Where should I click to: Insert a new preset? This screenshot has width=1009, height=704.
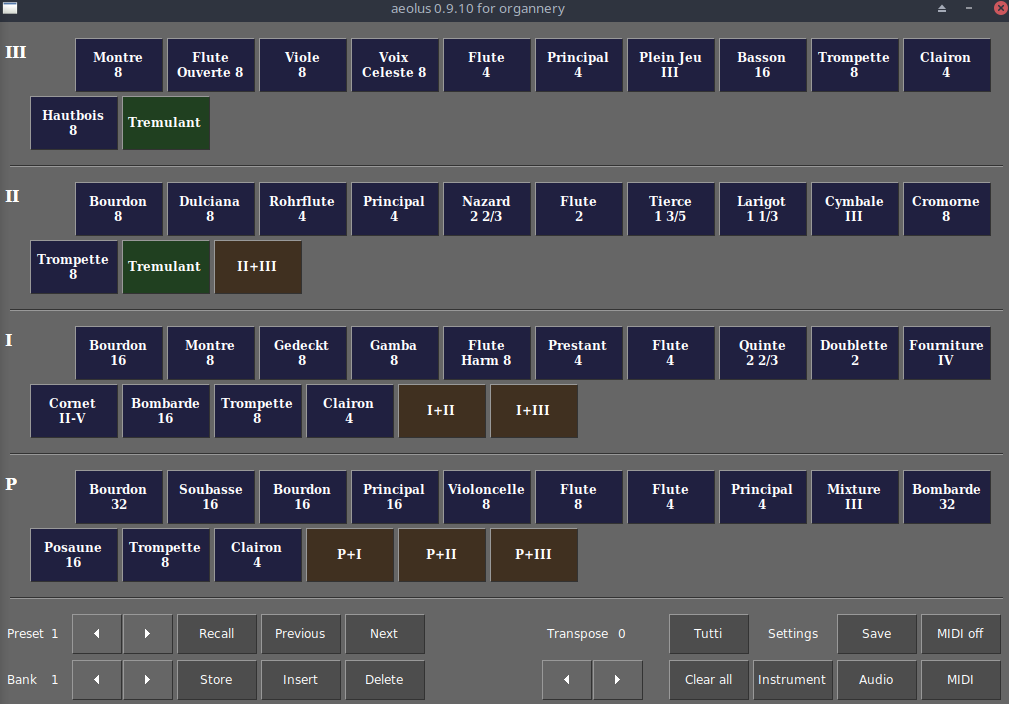tap(301, 680)
